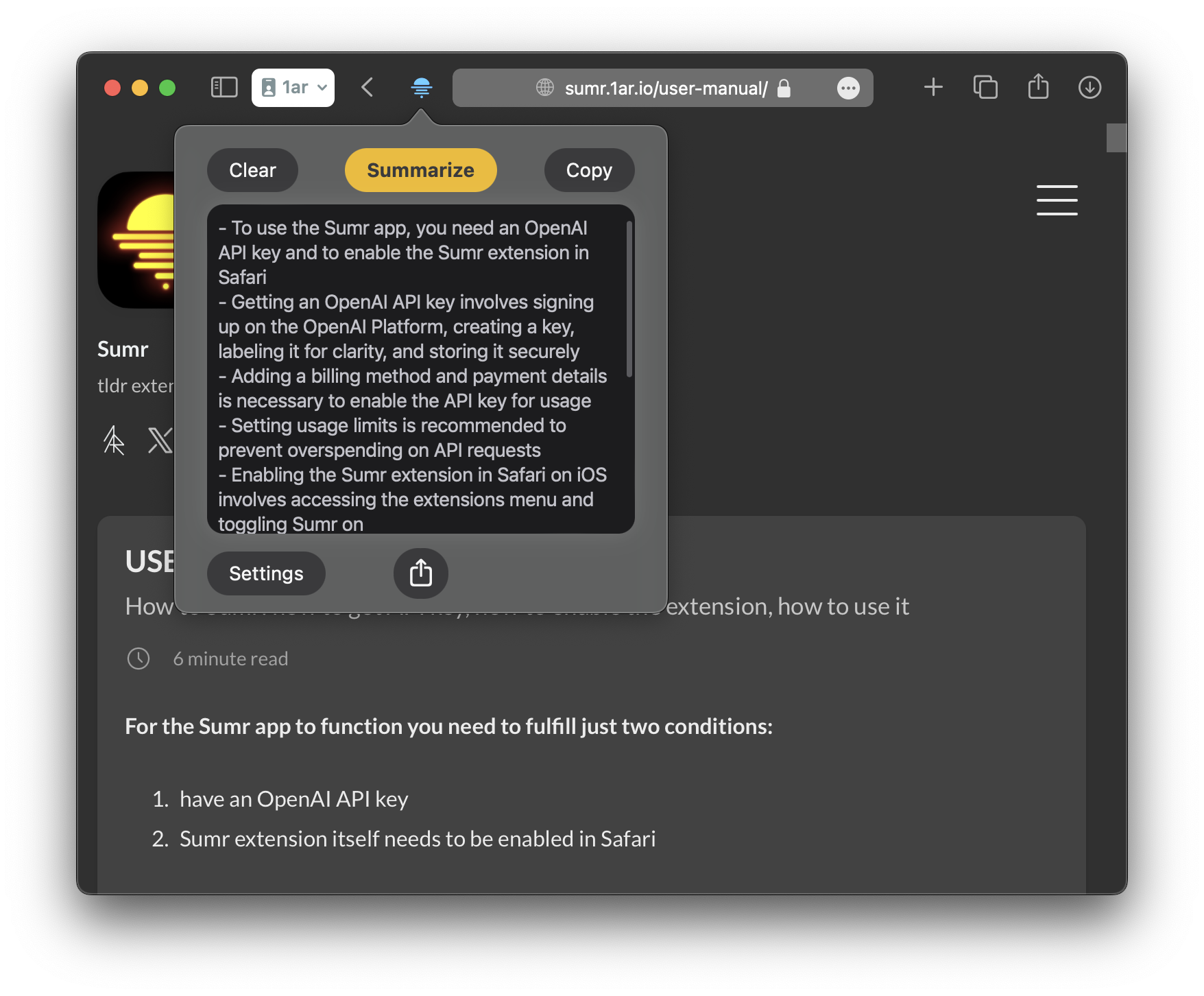Show the tab overview
Image resolution: width=1204 pixels, height=996 pixels.
click(x=985, y=87)
